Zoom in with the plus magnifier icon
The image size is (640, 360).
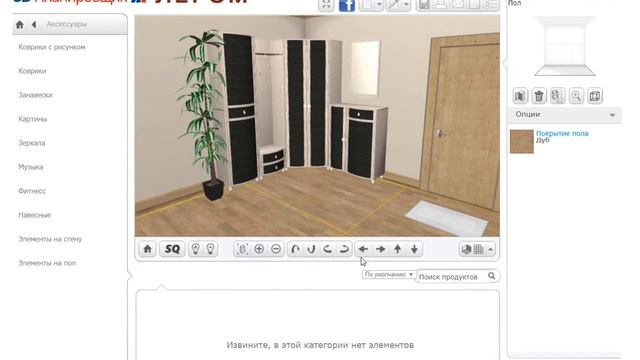(x=259, y=249)
